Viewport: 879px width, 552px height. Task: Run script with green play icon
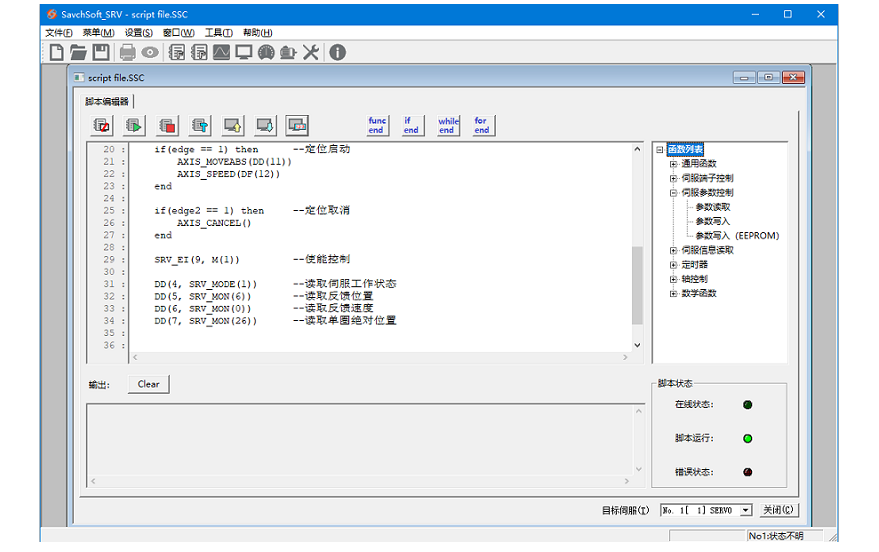coord(134,125)
